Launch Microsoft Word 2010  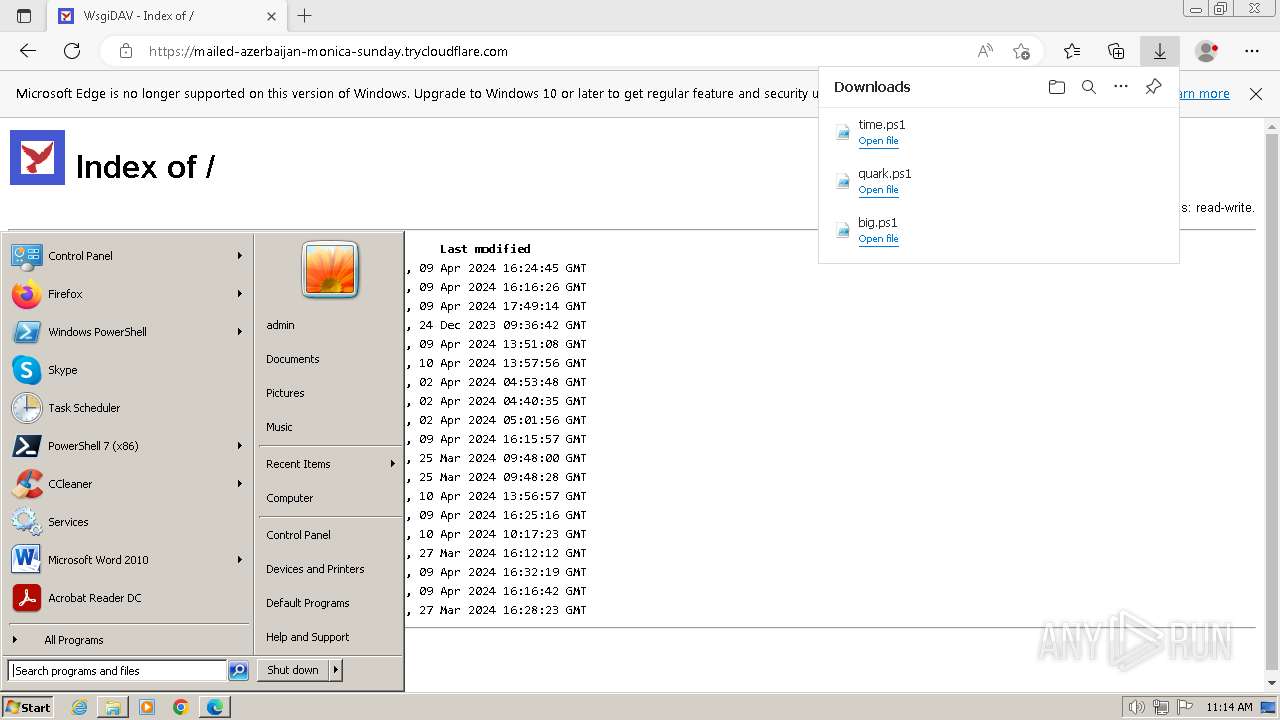(x=128, y=560)
